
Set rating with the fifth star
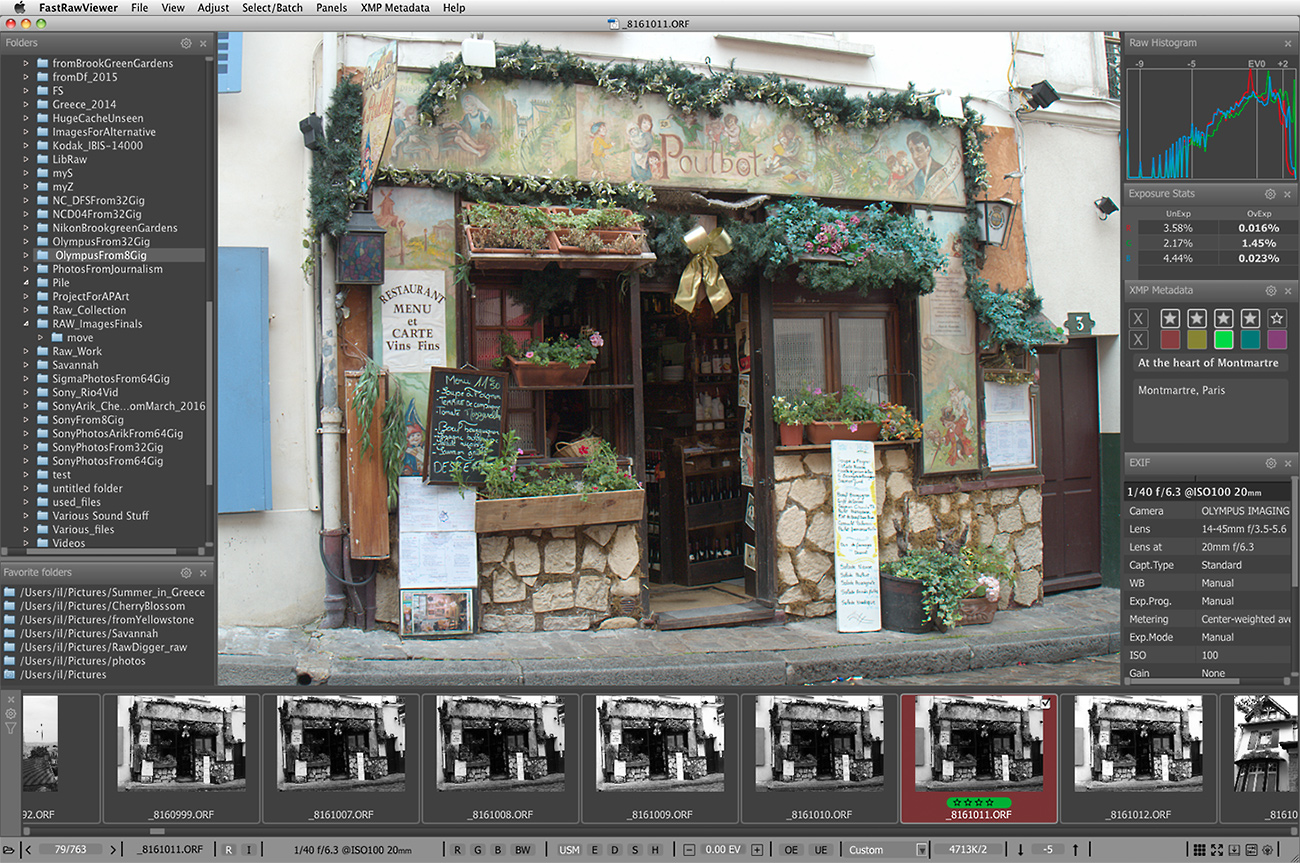pyautogui.click(x=1277, y=319)
